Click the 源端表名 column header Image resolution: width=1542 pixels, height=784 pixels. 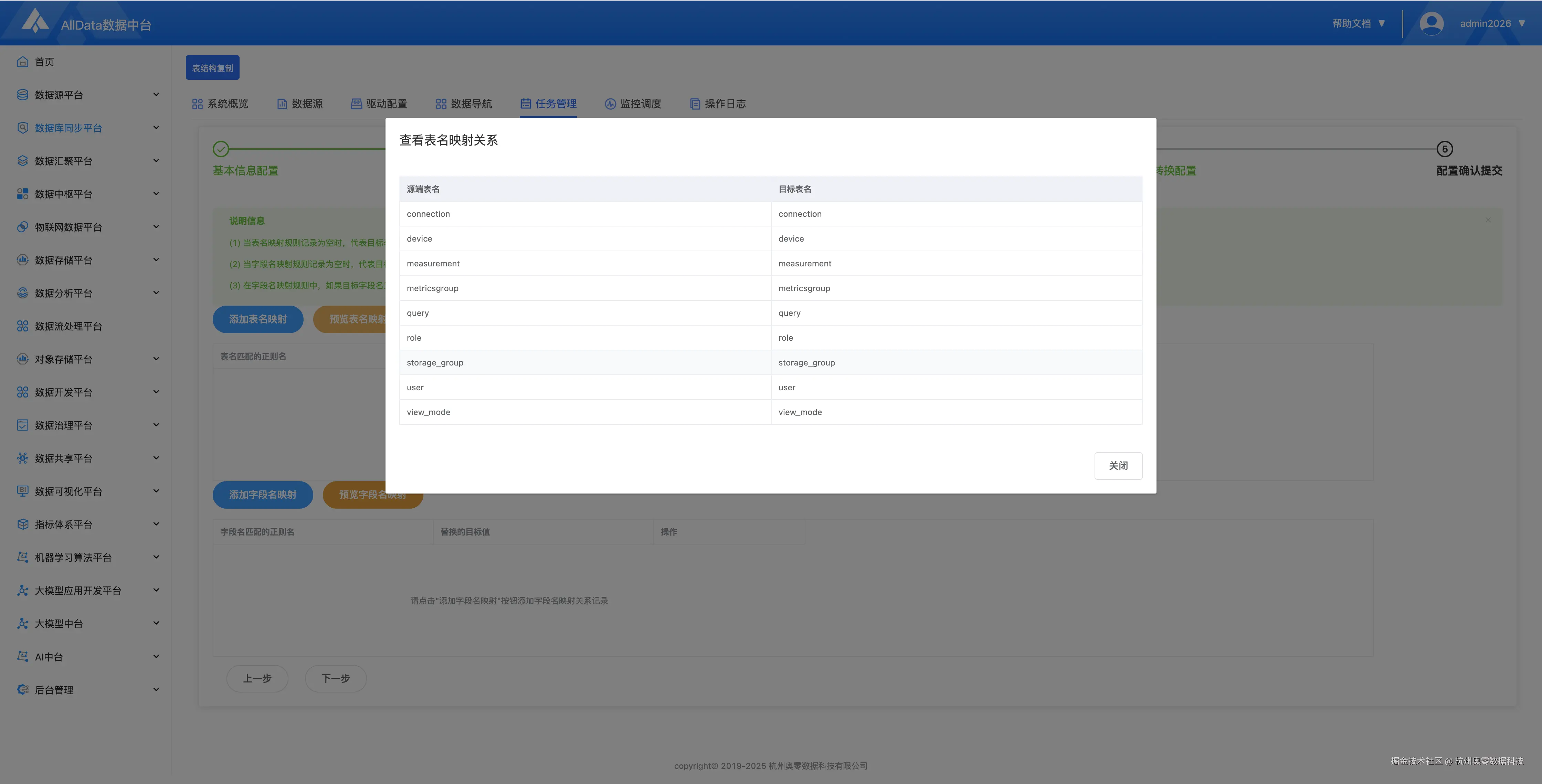pos(423,189)
